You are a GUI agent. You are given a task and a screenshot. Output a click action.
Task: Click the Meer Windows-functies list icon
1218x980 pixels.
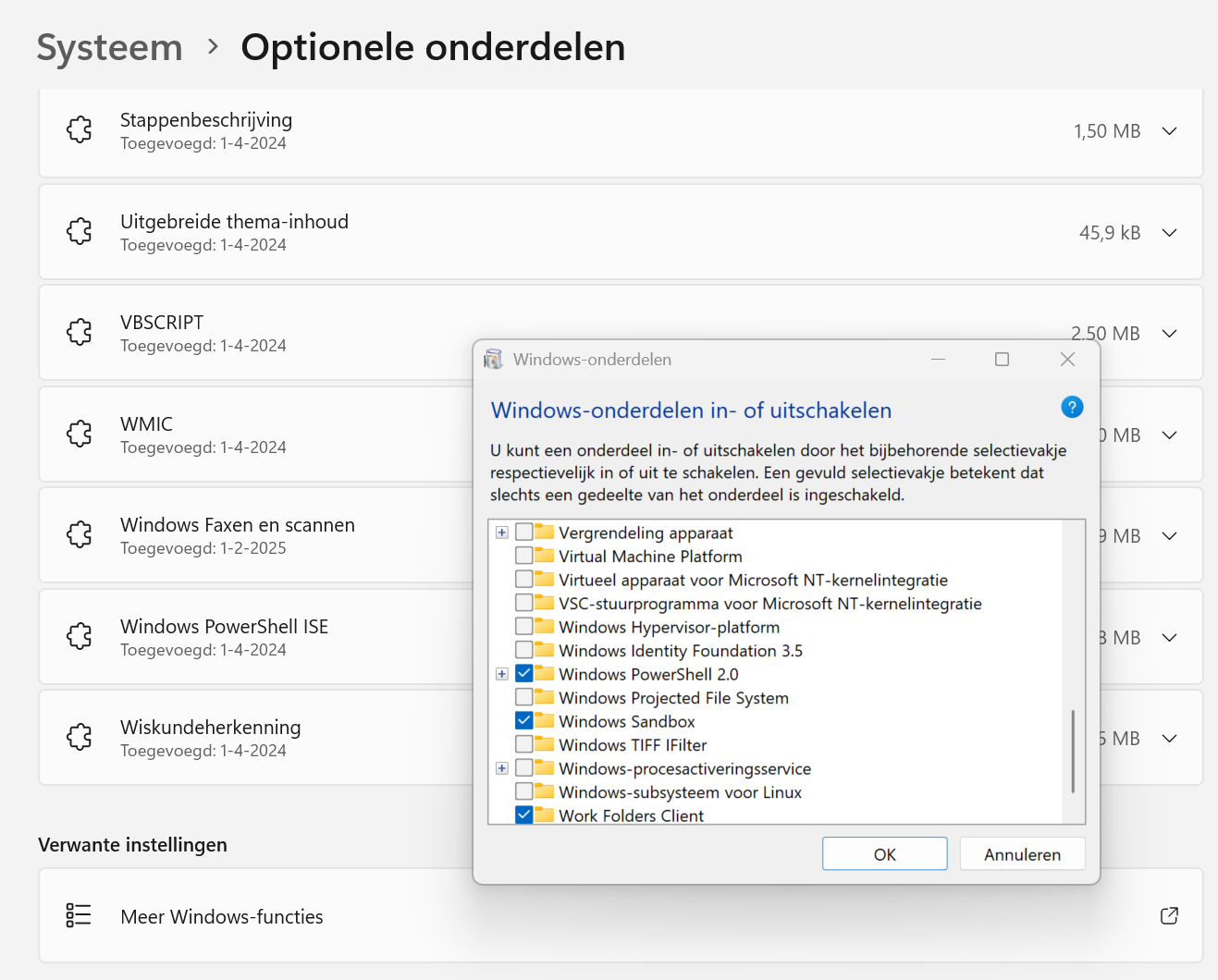pos(79,915)
